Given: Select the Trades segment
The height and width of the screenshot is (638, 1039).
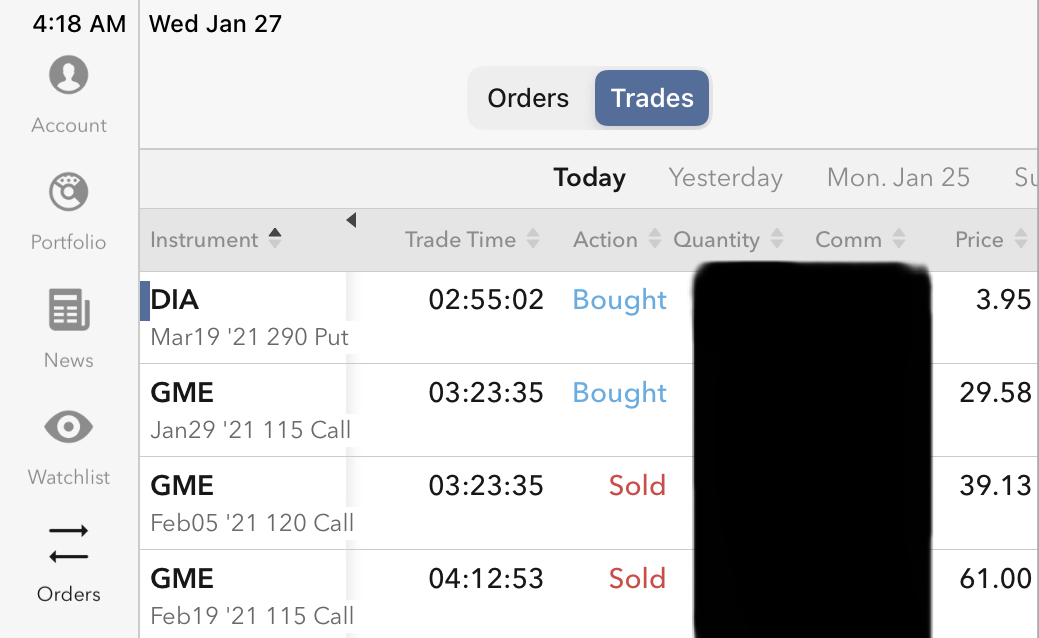Looking at the screenshot, I should tap(652, 98).
